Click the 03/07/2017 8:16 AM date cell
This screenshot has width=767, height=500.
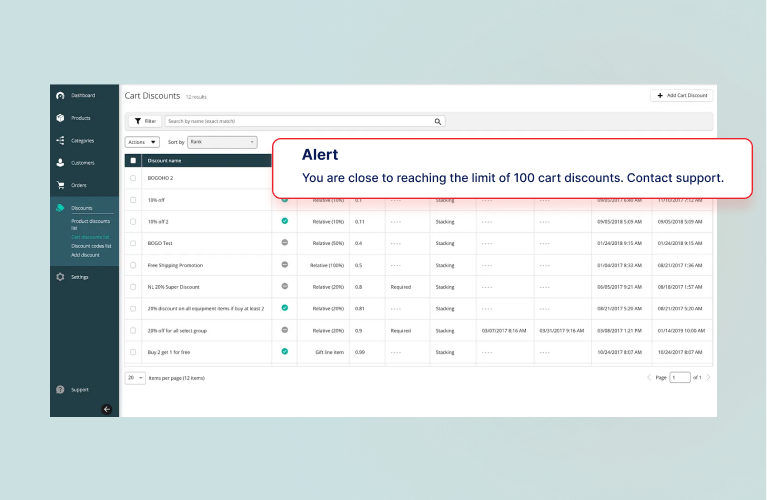coord(504,331)
